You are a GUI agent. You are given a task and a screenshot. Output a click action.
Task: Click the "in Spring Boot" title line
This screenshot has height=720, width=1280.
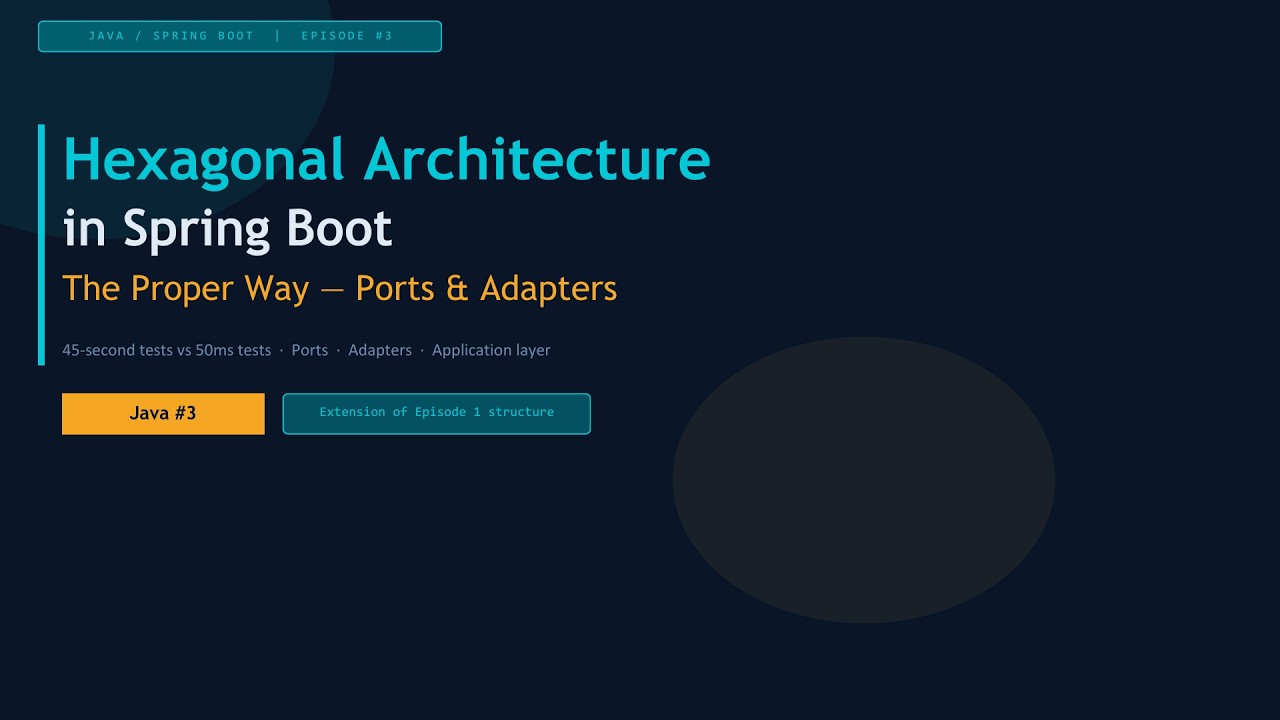pos(227,229)
